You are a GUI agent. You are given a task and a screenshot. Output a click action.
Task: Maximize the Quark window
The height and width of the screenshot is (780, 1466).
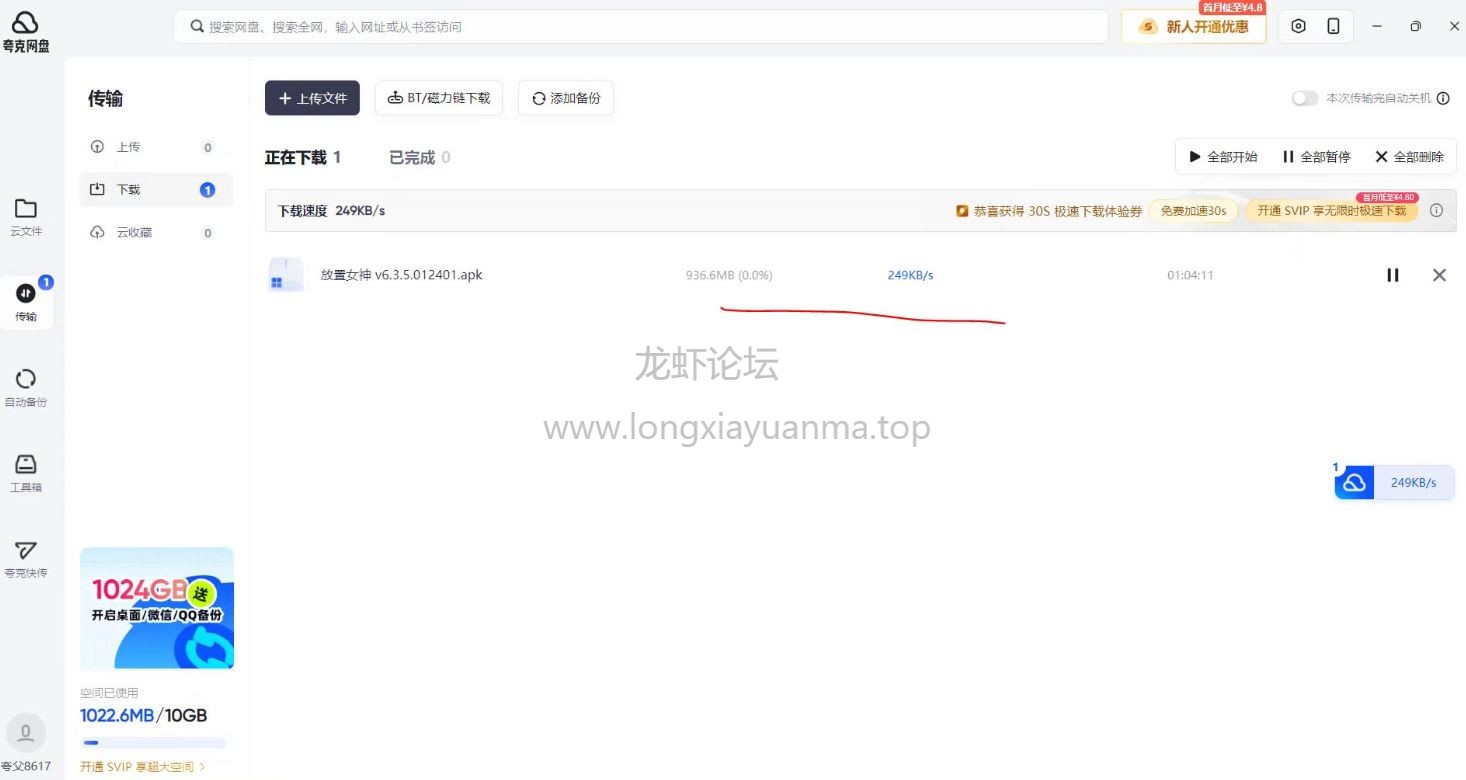(1415, 27)
